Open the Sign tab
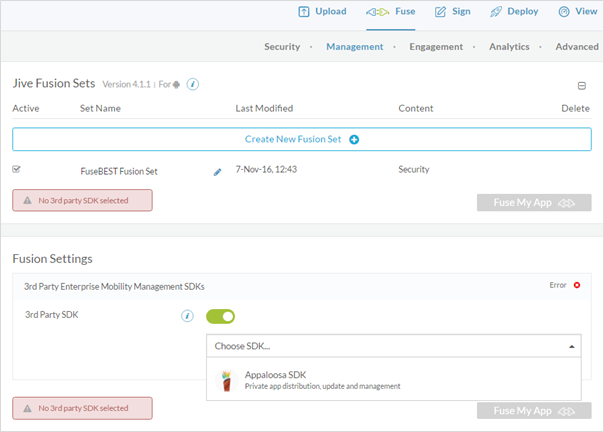 coord(453,12)
